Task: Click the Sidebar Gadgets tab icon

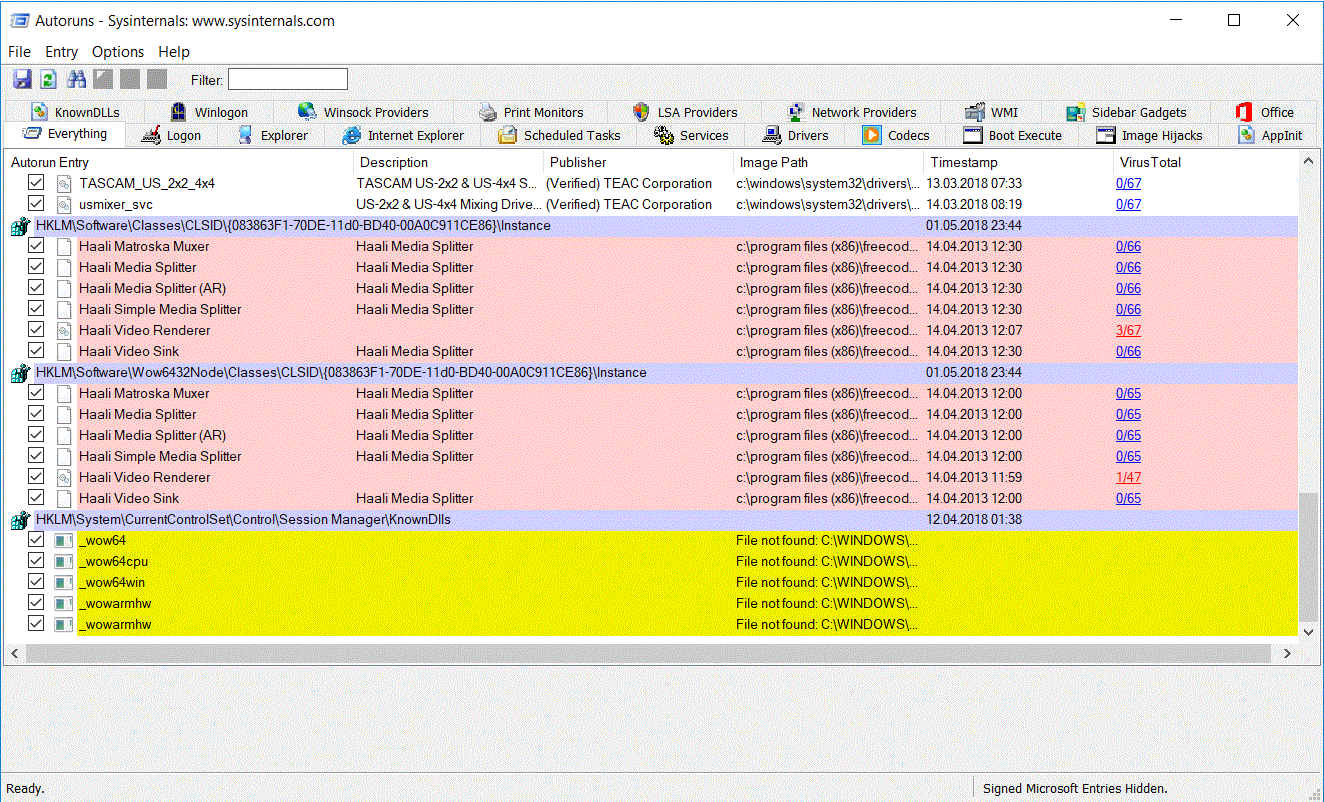Action: pos(1075,112)
